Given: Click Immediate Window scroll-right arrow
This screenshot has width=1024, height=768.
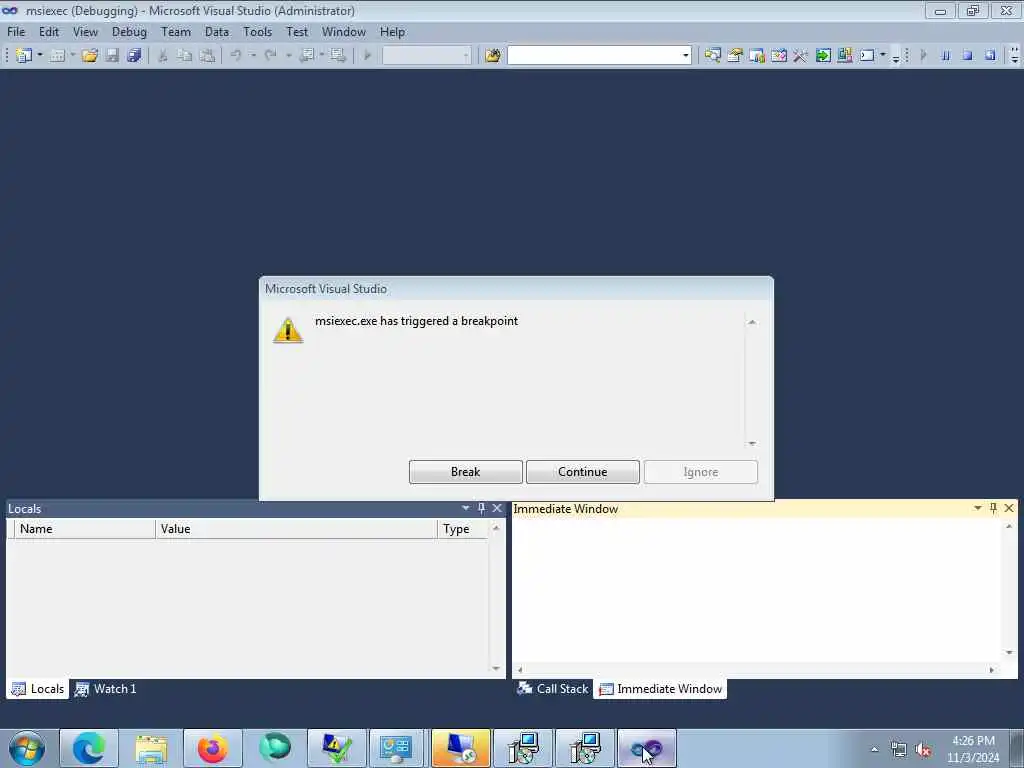Looking at the screenshot, I should [x=992, y=669].
